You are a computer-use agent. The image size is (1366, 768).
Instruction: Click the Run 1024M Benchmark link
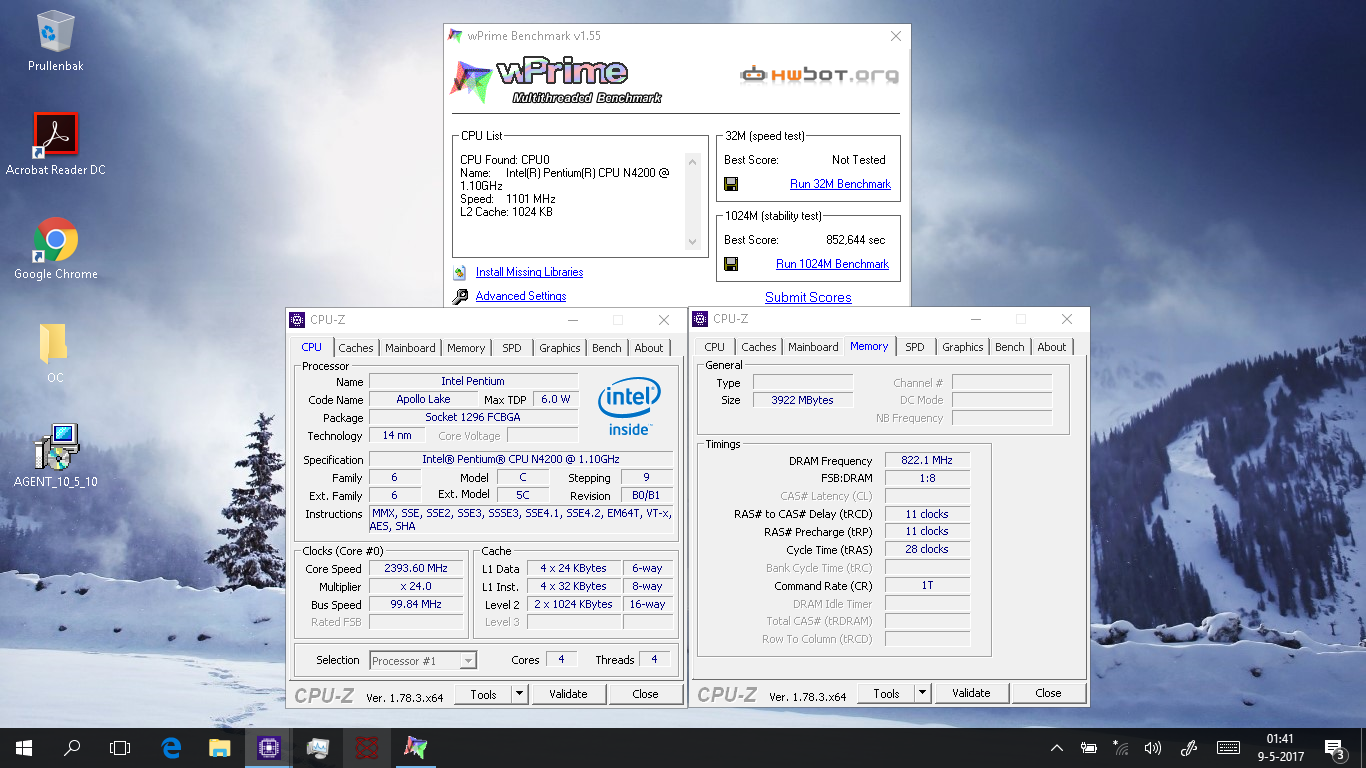click(832, 264)
